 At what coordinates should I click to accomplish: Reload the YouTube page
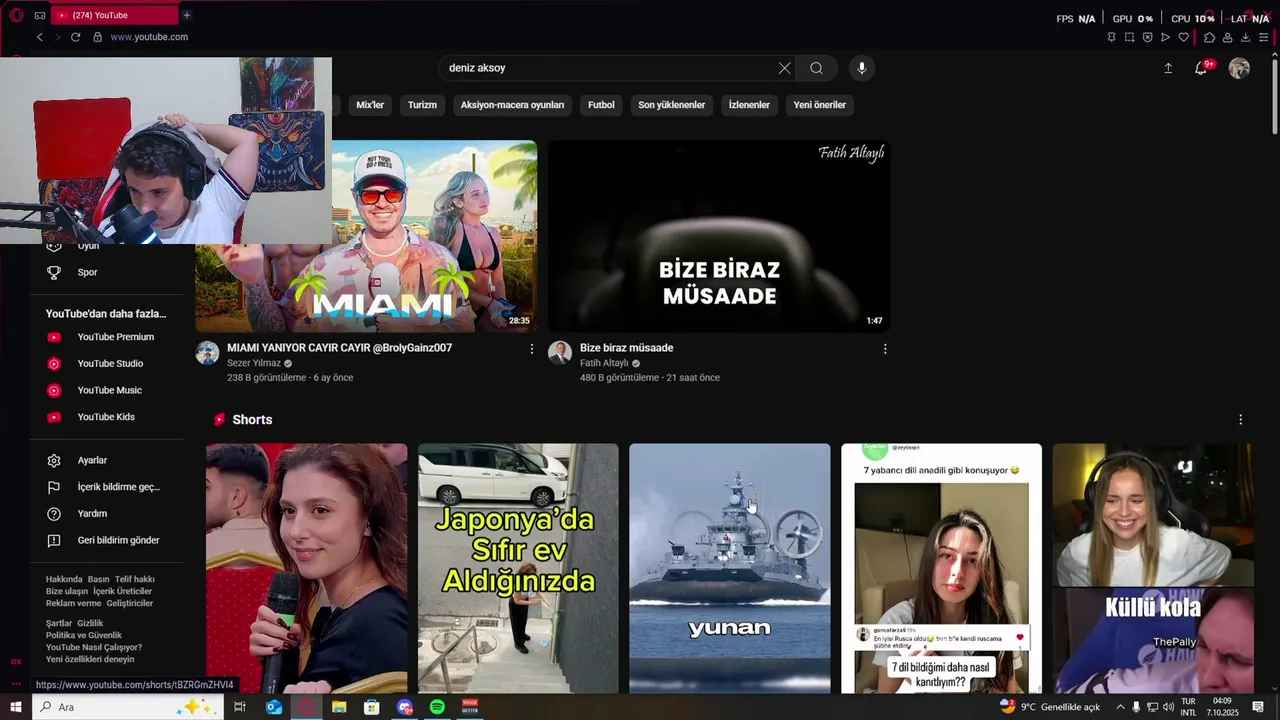[75, 37]
